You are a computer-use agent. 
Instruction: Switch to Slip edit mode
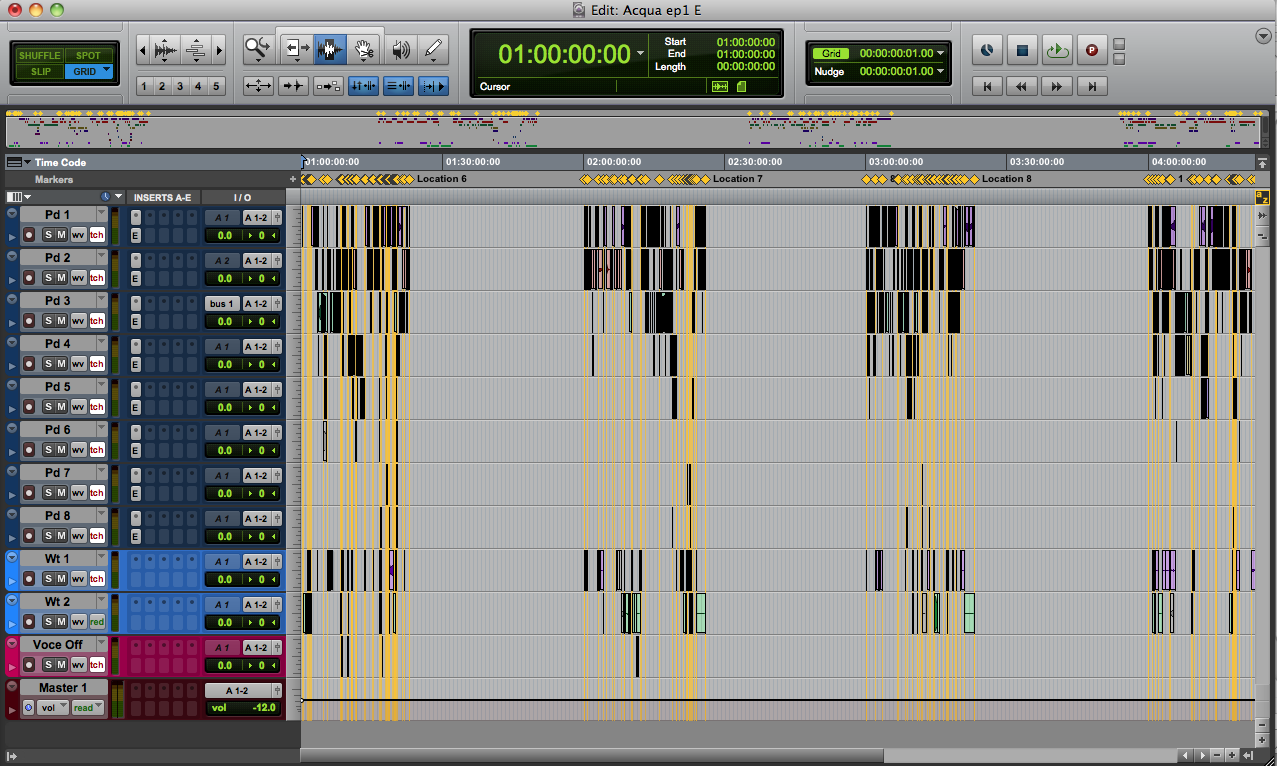pyautogui.click(x=40, y=72)
